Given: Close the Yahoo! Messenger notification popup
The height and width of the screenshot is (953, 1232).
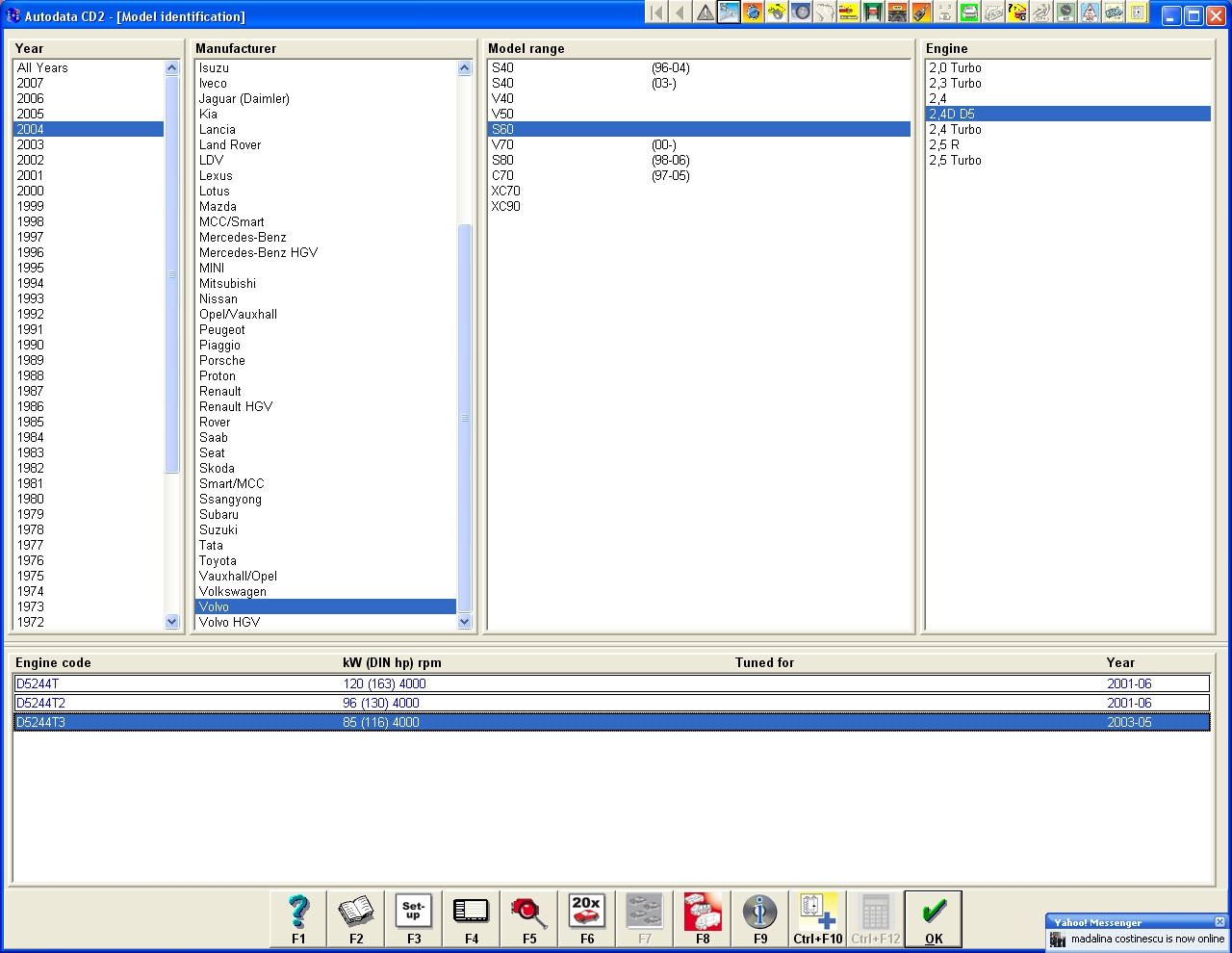Looking at the screenshot, I should click(x=1219, y=921).
